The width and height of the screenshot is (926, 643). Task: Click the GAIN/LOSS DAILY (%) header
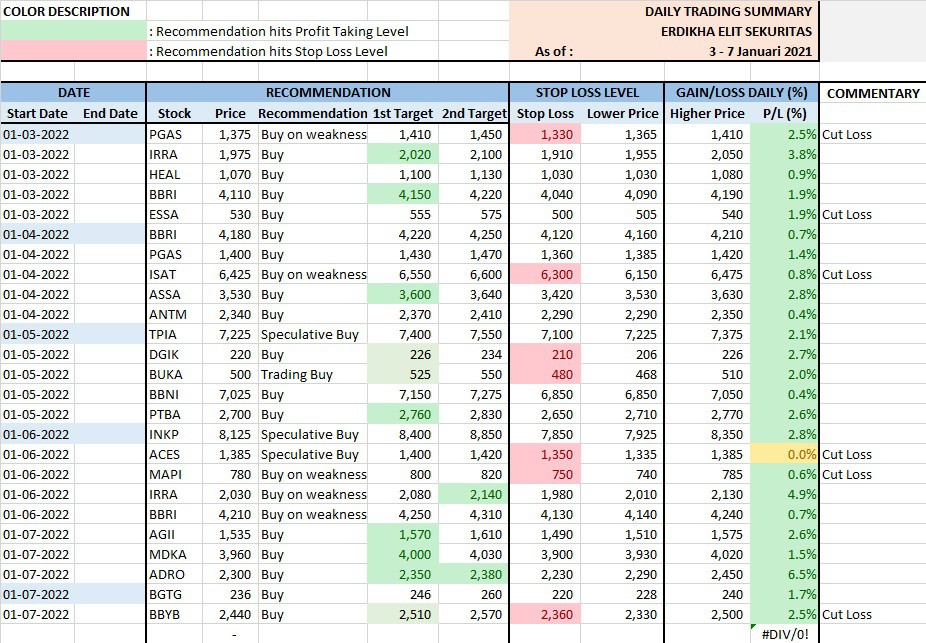pyautogui.click(x=742, y=93)
